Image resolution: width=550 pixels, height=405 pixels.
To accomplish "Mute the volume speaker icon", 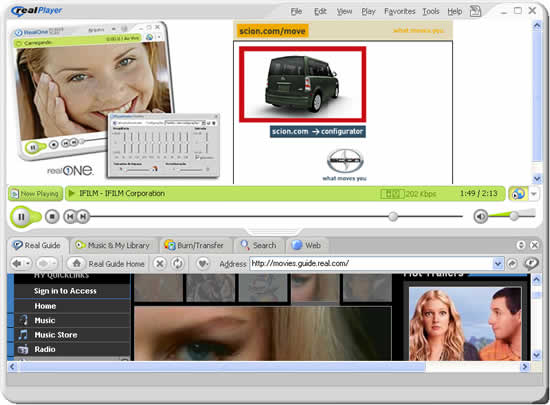I will tap(481, 216).
